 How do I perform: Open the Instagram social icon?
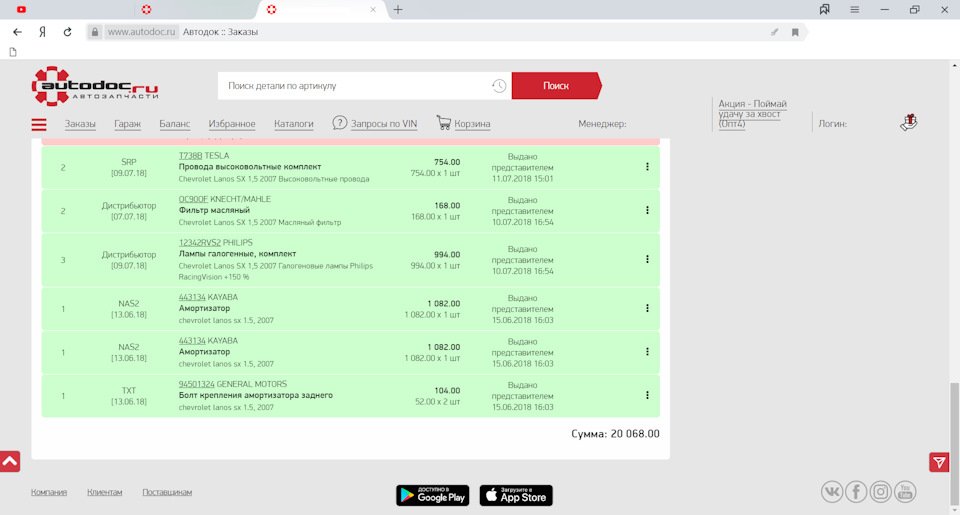[880, 492]
